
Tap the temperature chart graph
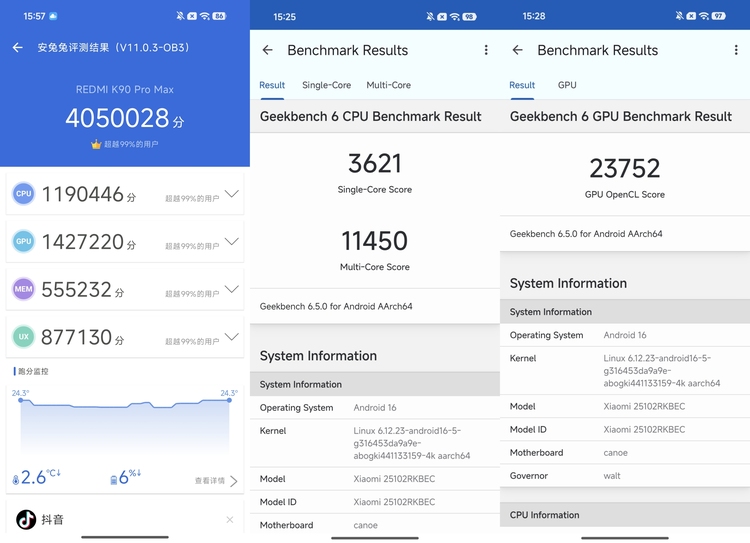(x=125, y=426)
